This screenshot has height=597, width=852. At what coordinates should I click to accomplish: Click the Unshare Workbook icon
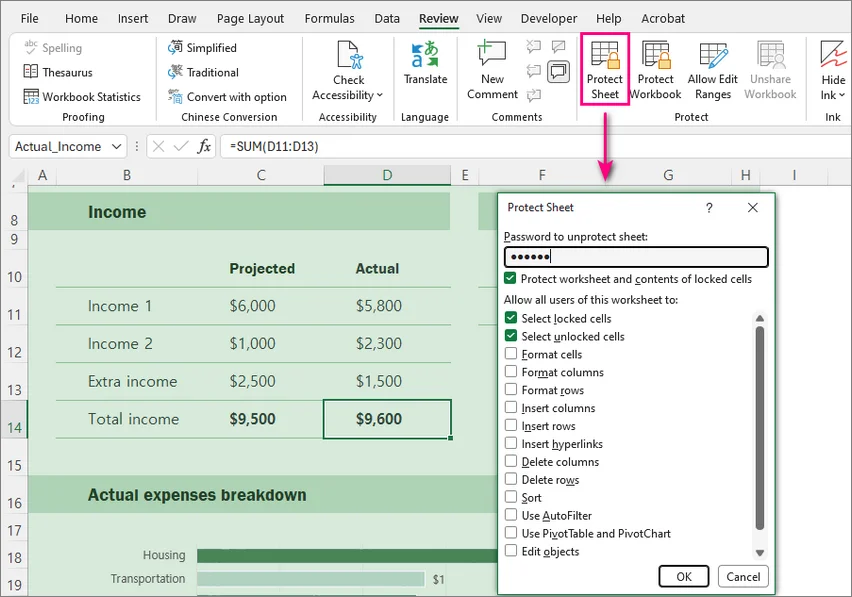770,54
